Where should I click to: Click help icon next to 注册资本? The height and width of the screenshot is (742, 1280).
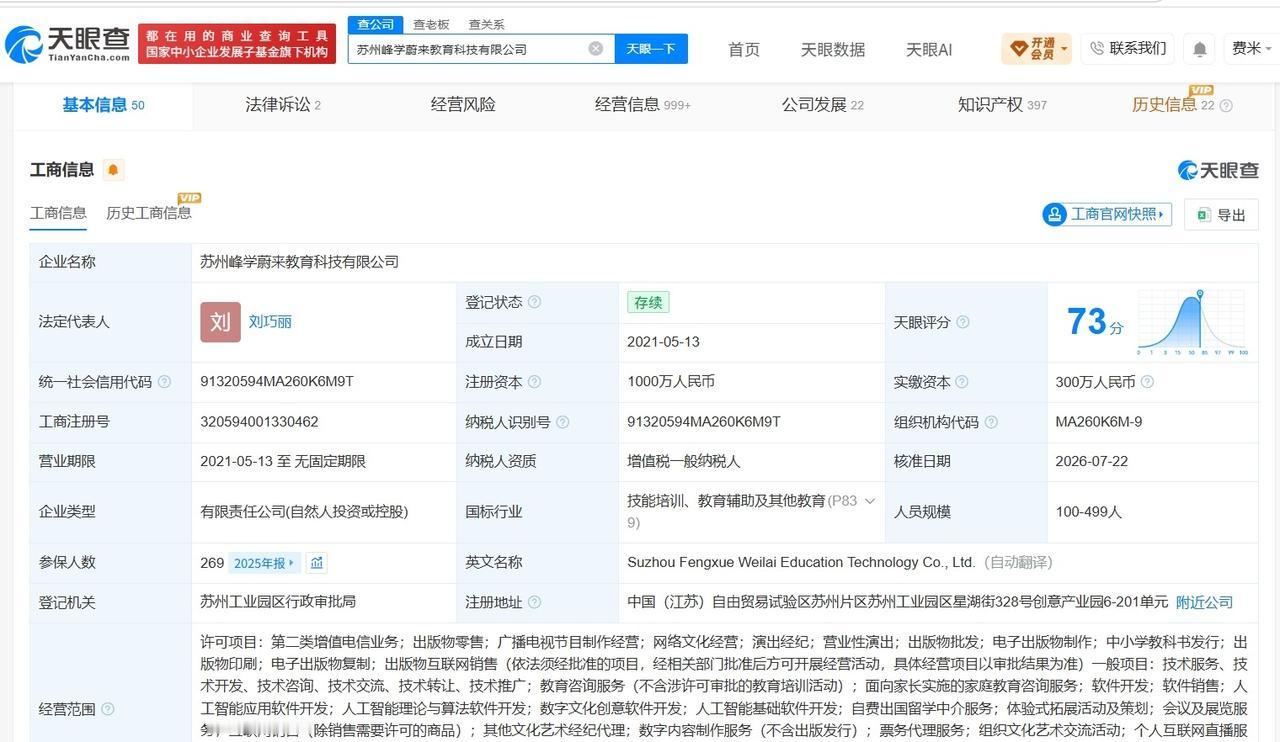(534, 382)
